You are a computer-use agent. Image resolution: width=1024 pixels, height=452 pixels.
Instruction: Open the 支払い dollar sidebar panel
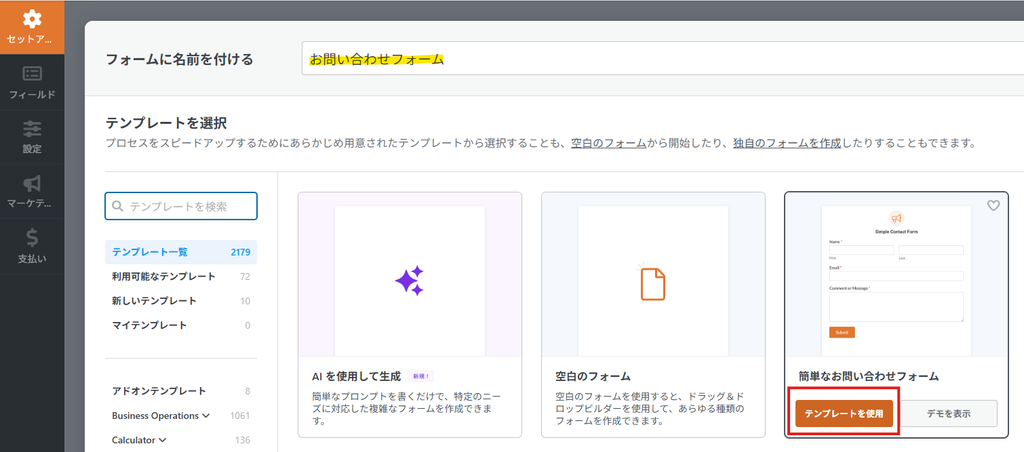[x=32, y=246]
